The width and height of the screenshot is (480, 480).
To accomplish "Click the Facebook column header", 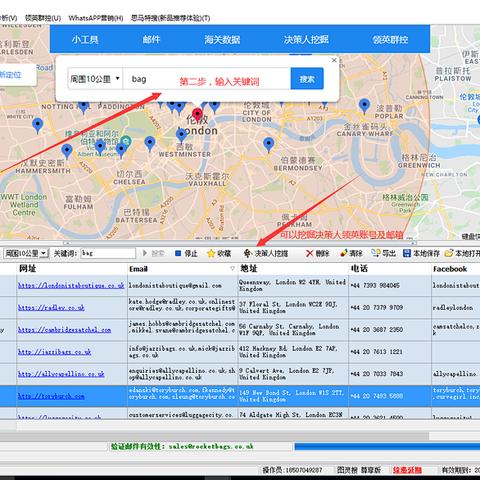I will tap(455, 269).
